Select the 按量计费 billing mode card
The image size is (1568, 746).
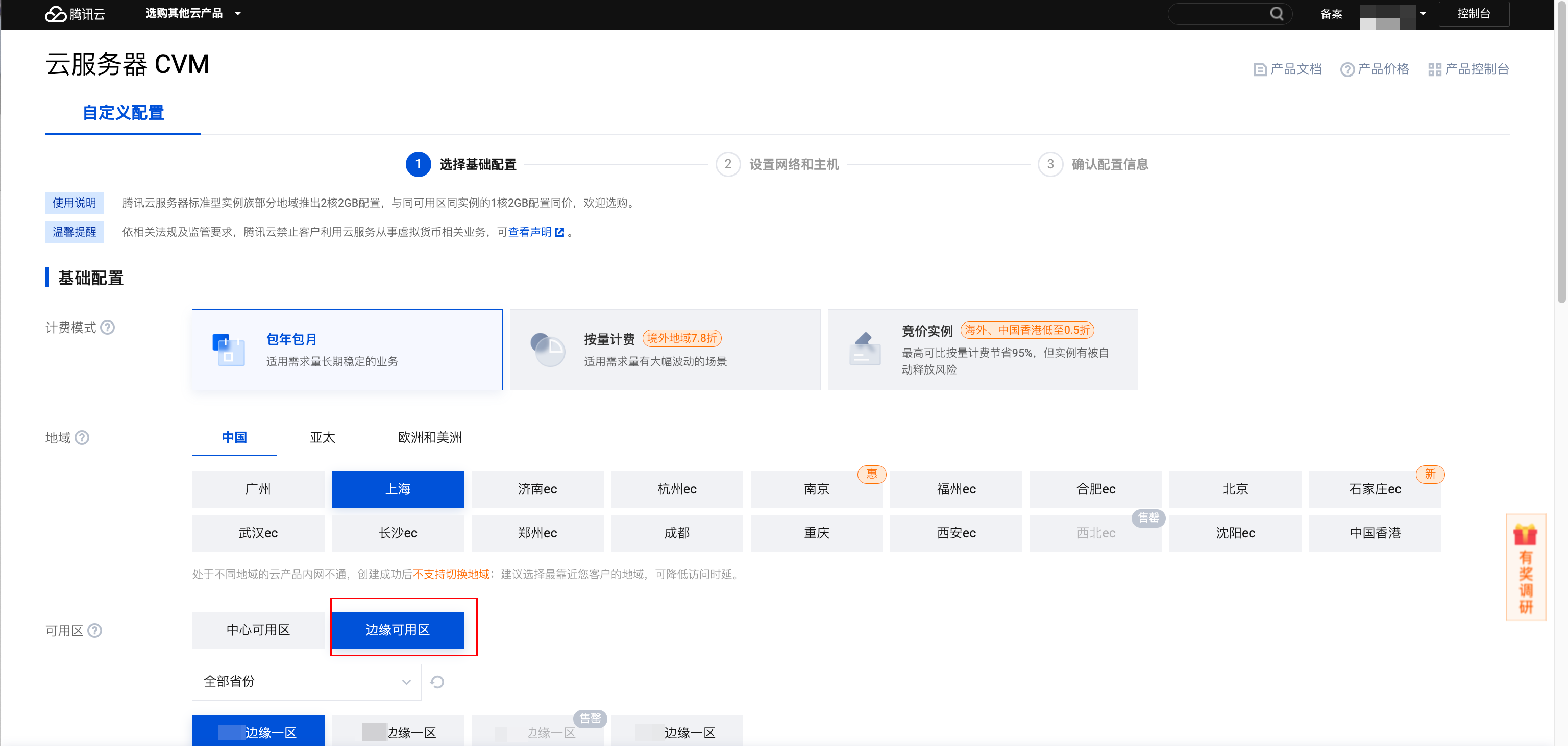click(x=665, y=349)
